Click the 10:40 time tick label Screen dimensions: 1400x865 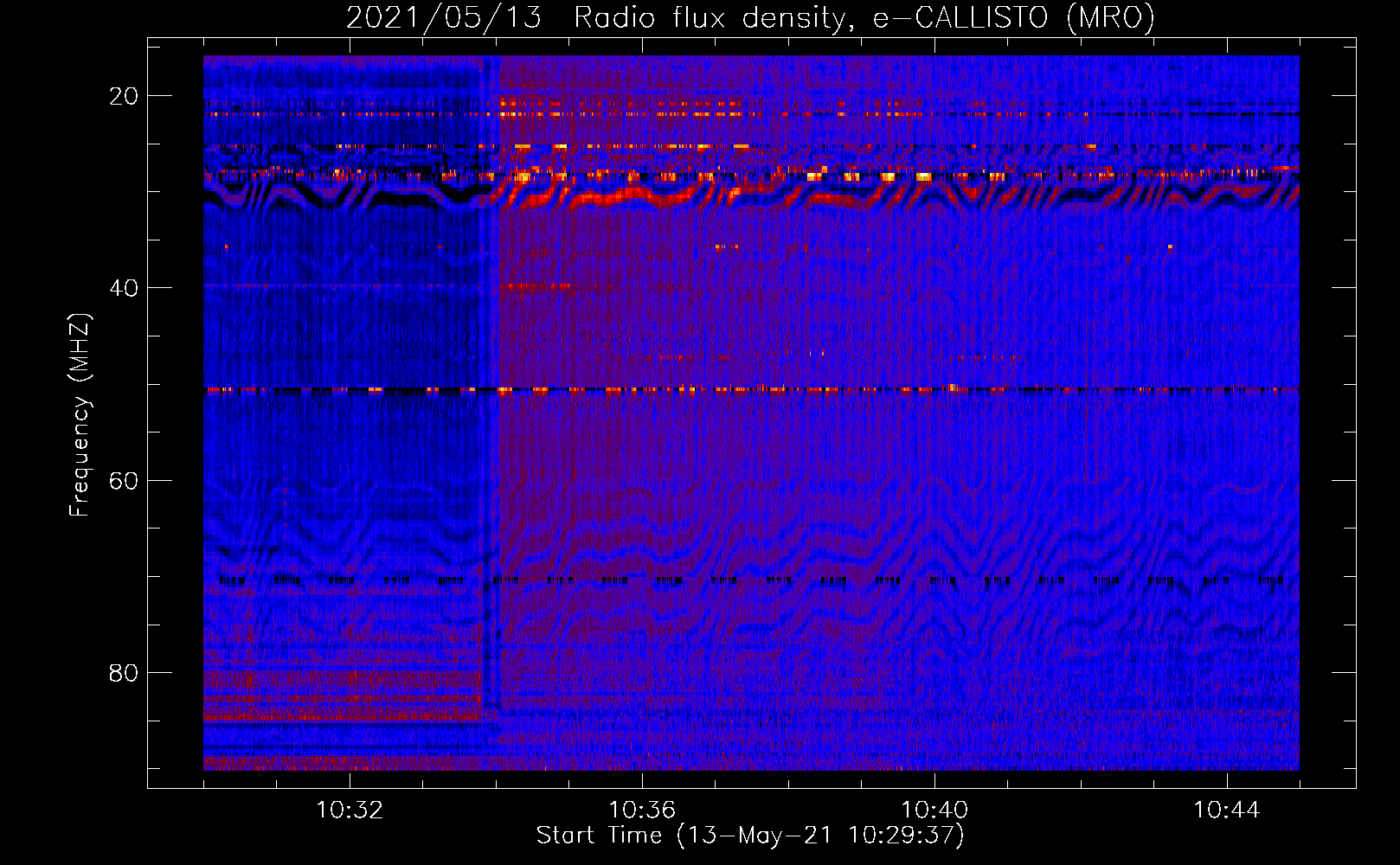(x=934, y=811)
